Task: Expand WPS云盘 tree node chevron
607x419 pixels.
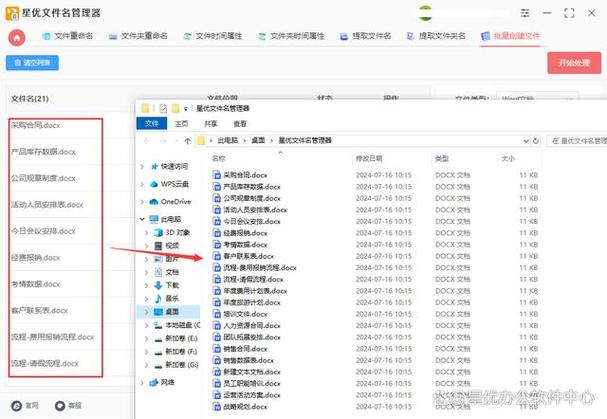Action: point(142,184)
